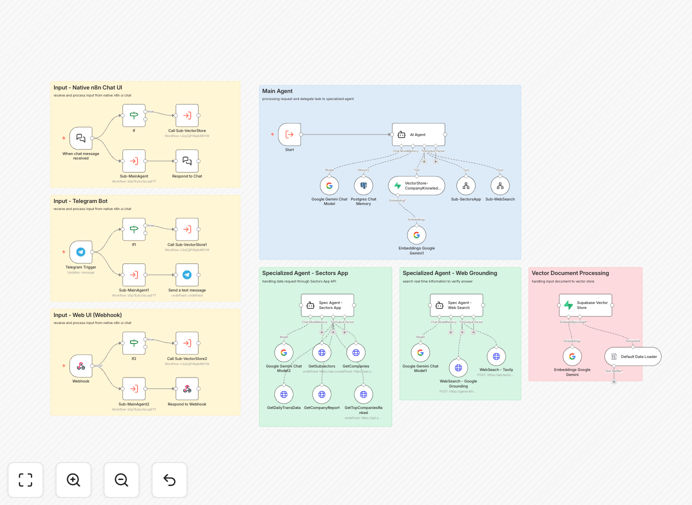
Task: Open the 'AI Agent' node
Action: 418,134
